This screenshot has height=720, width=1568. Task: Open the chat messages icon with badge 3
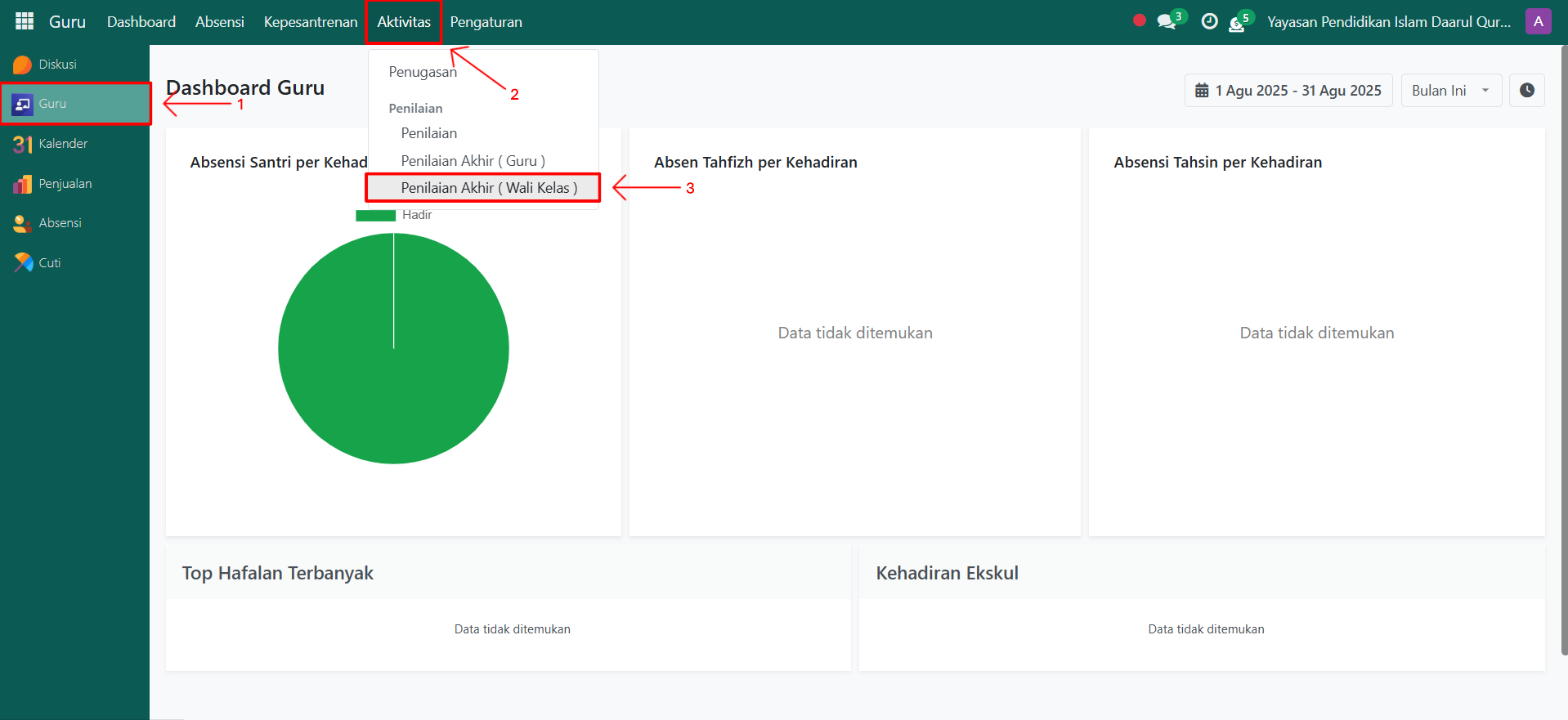point(1167,22)
